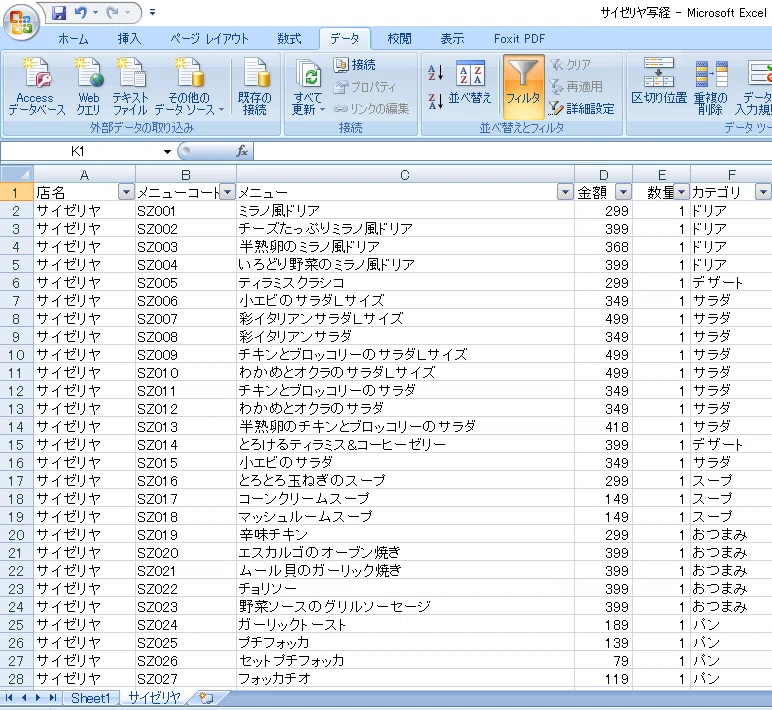Open filter dropdown for メニューコード column
This screenshot has height=710, width=772.
tap(227, 193)
